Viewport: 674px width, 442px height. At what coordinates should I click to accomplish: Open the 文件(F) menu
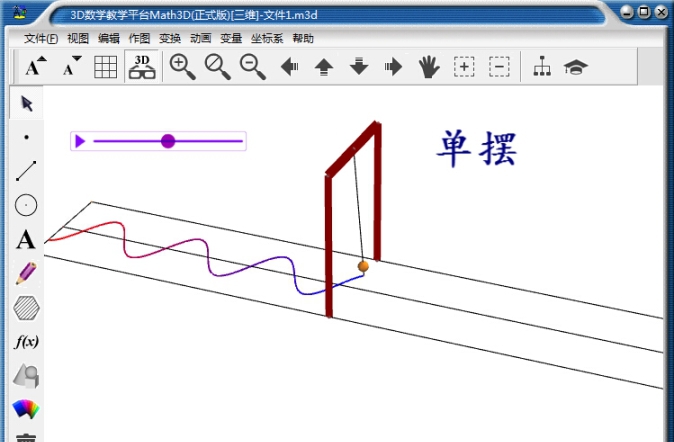(x=41, y=39)
